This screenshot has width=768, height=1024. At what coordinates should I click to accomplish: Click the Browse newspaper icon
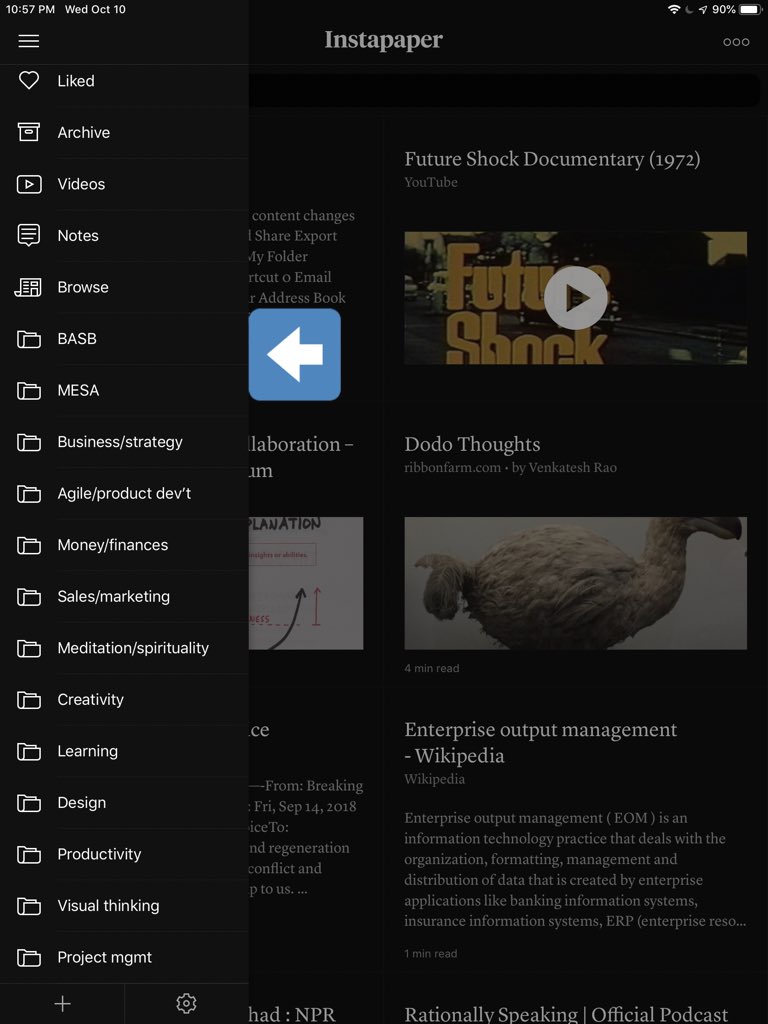pyautogui.click(x=28, y=287)
